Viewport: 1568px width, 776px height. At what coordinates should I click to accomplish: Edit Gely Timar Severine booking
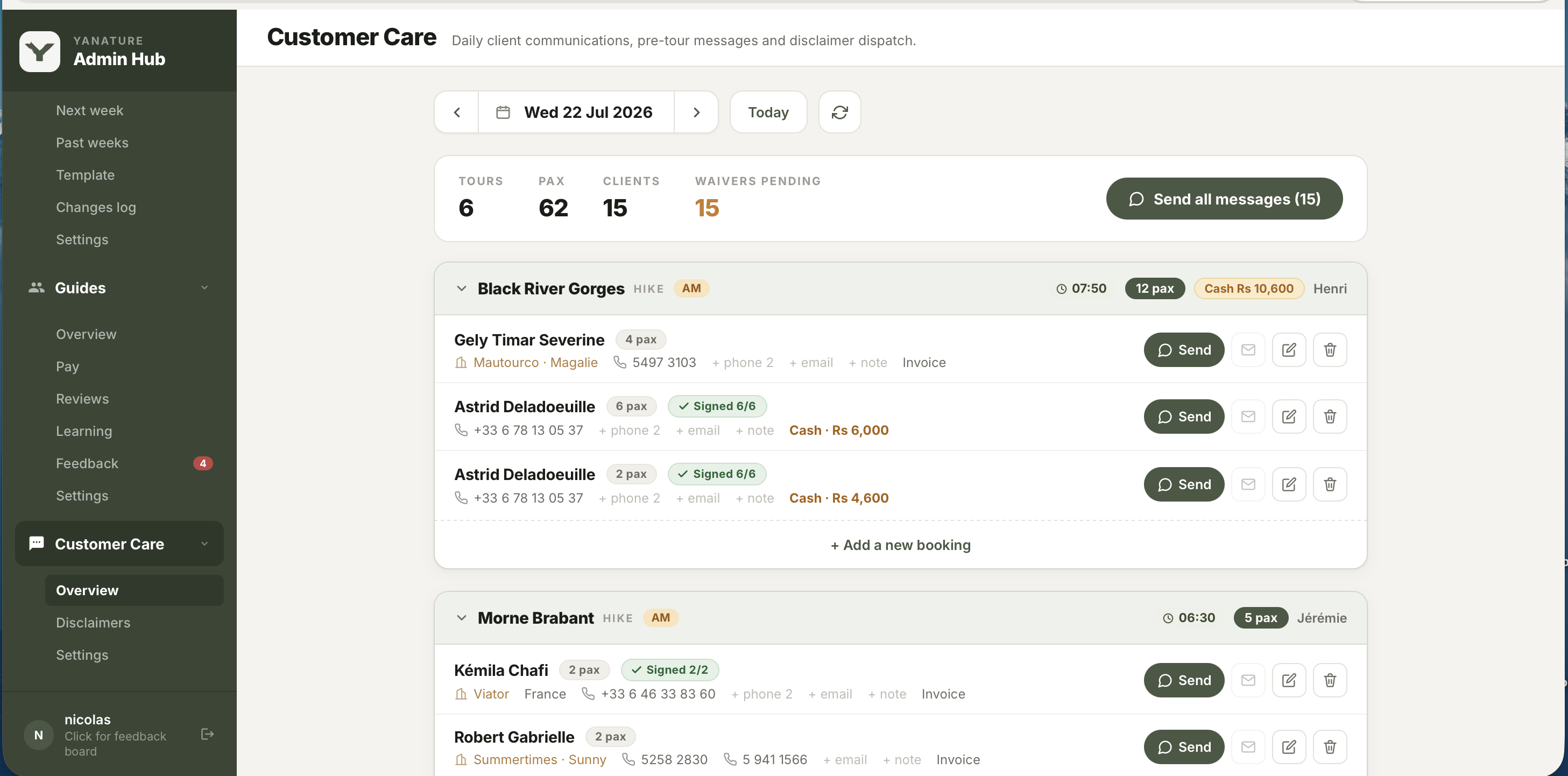point(1289,350)
